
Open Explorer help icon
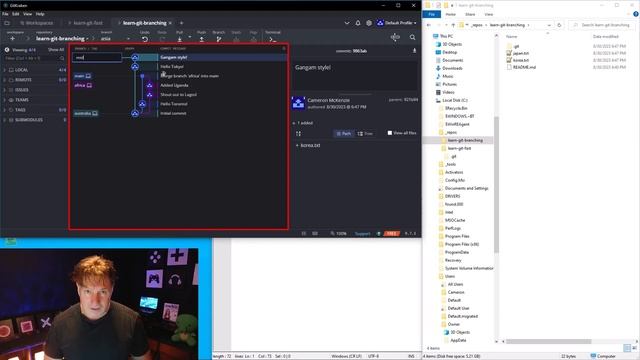(636, 14)
